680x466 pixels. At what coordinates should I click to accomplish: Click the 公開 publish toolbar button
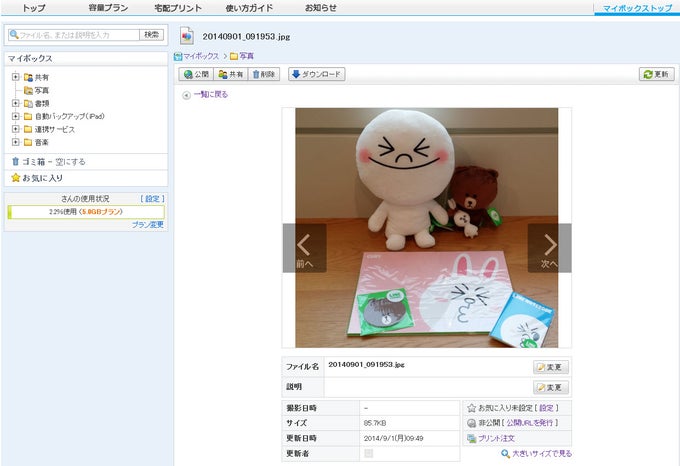(x=196, y=74)
